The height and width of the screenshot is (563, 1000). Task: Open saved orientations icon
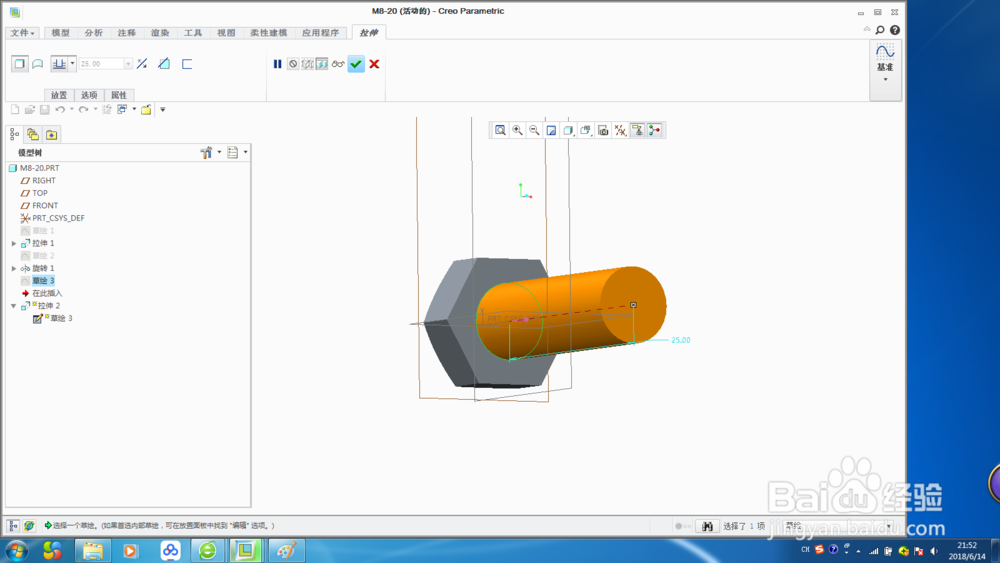click(585, 130)
